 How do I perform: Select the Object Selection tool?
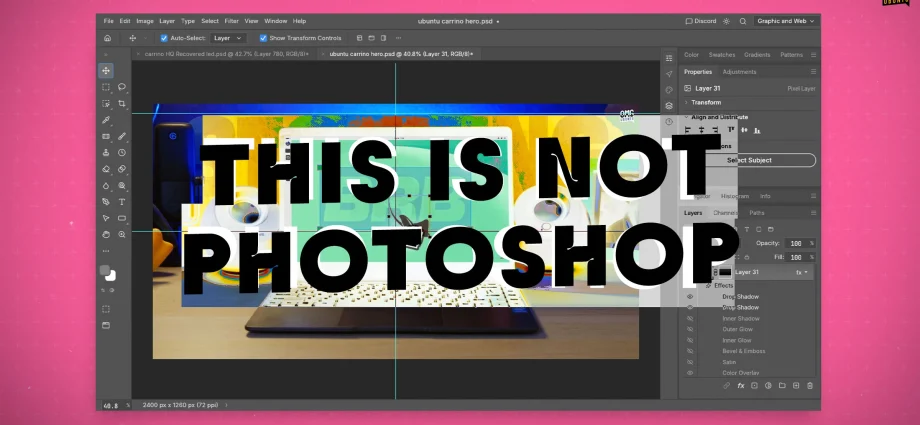[106, 103]
